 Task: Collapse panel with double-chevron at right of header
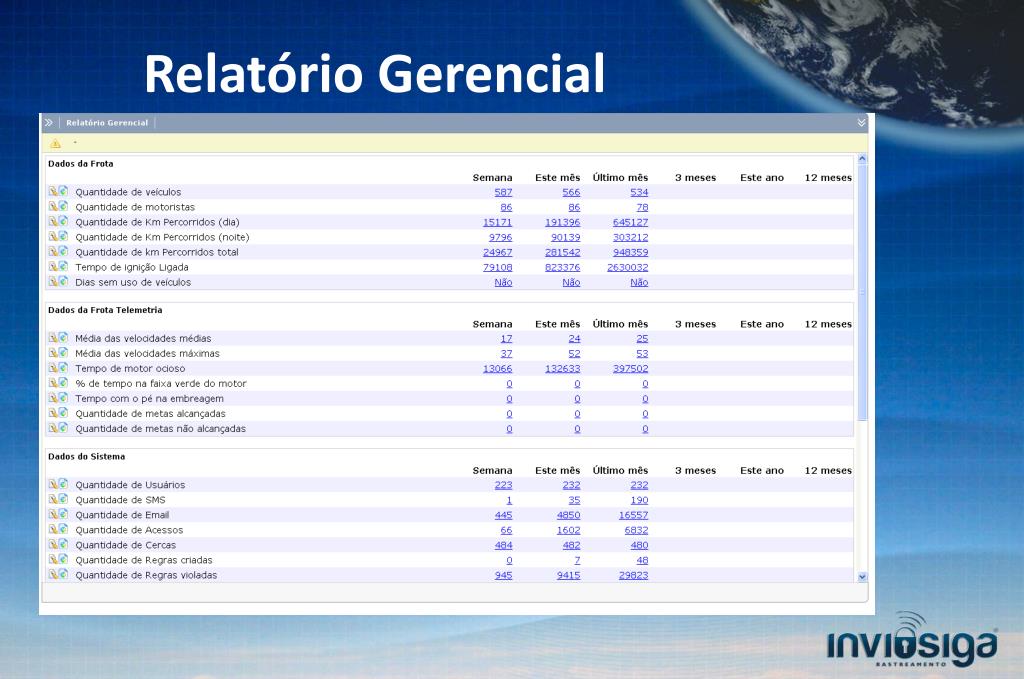click(x=861, y=123)
